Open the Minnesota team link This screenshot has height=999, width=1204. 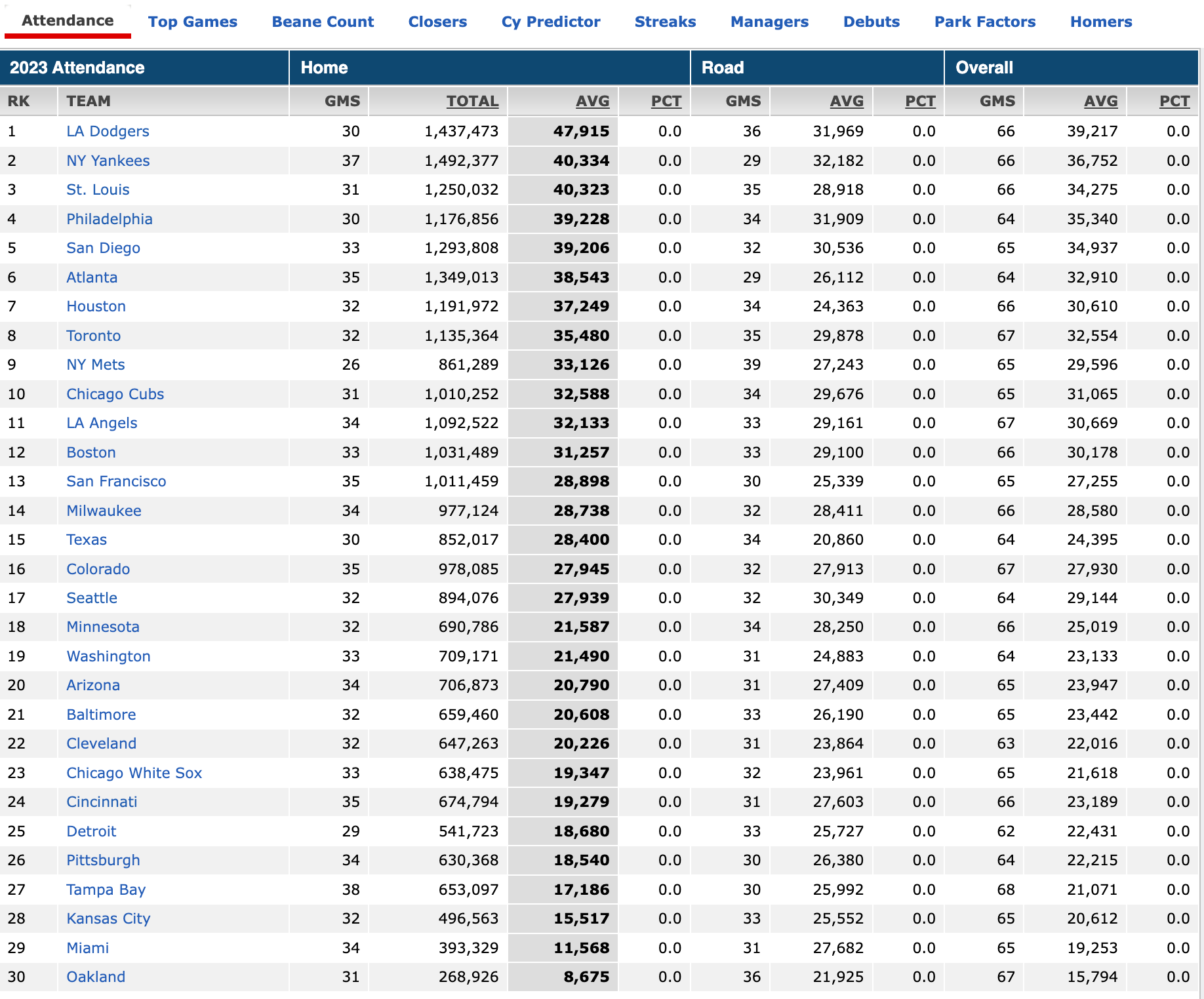point(103,627)
